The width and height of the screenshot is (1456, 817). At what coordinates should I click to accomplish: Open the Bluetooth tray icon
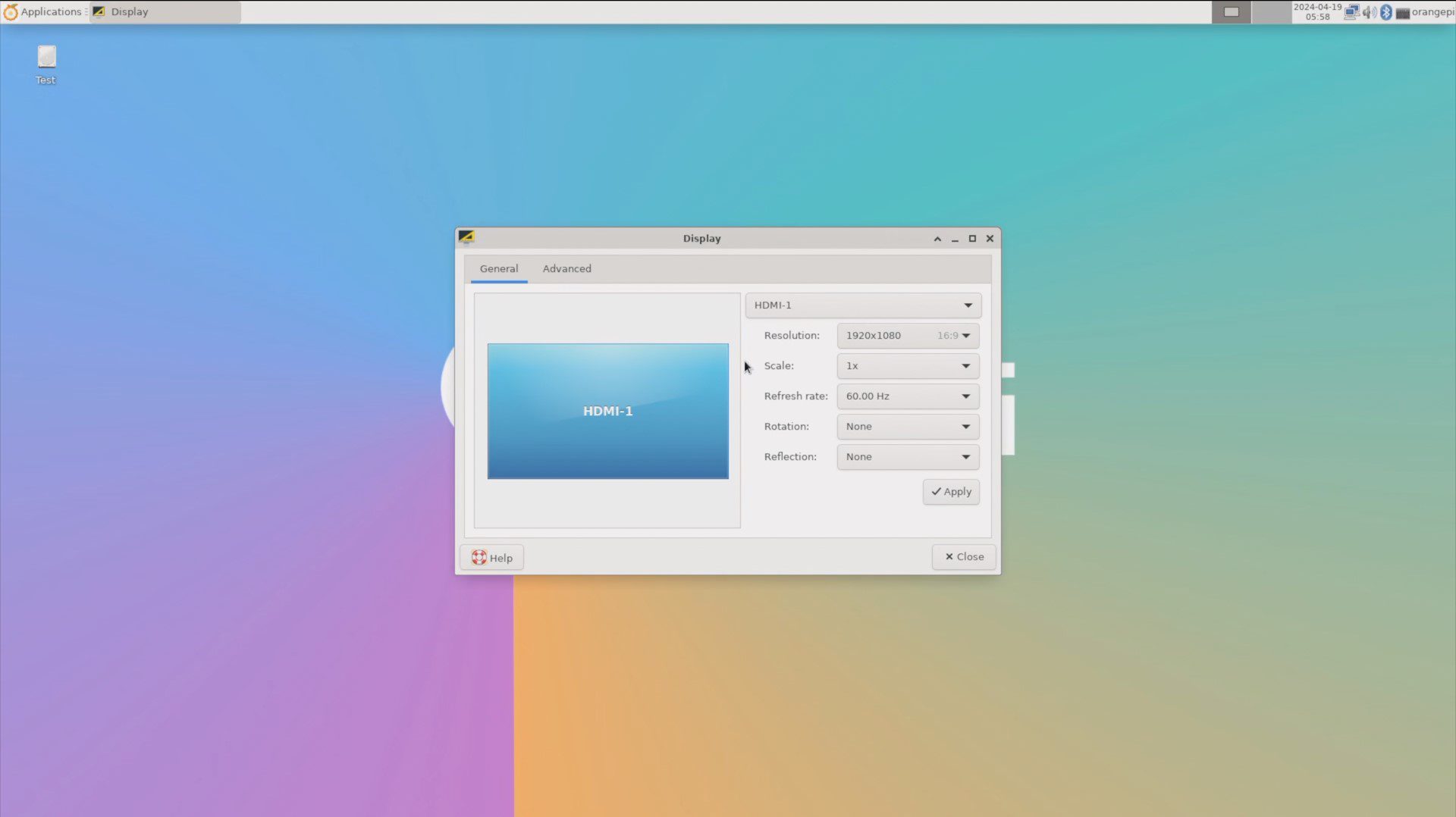[x=1385, y=12]
